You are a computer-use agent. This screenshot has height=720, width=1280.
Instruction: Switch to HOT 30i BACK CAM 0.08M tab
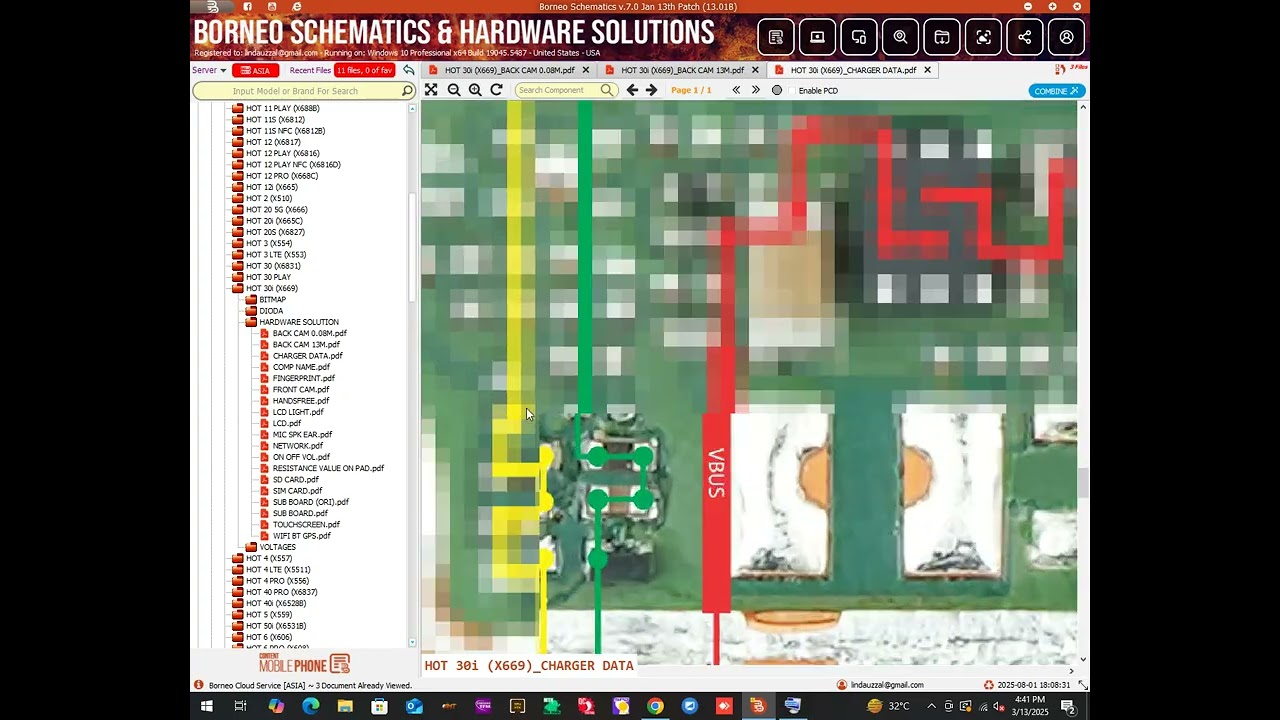(x=508, y=70)
